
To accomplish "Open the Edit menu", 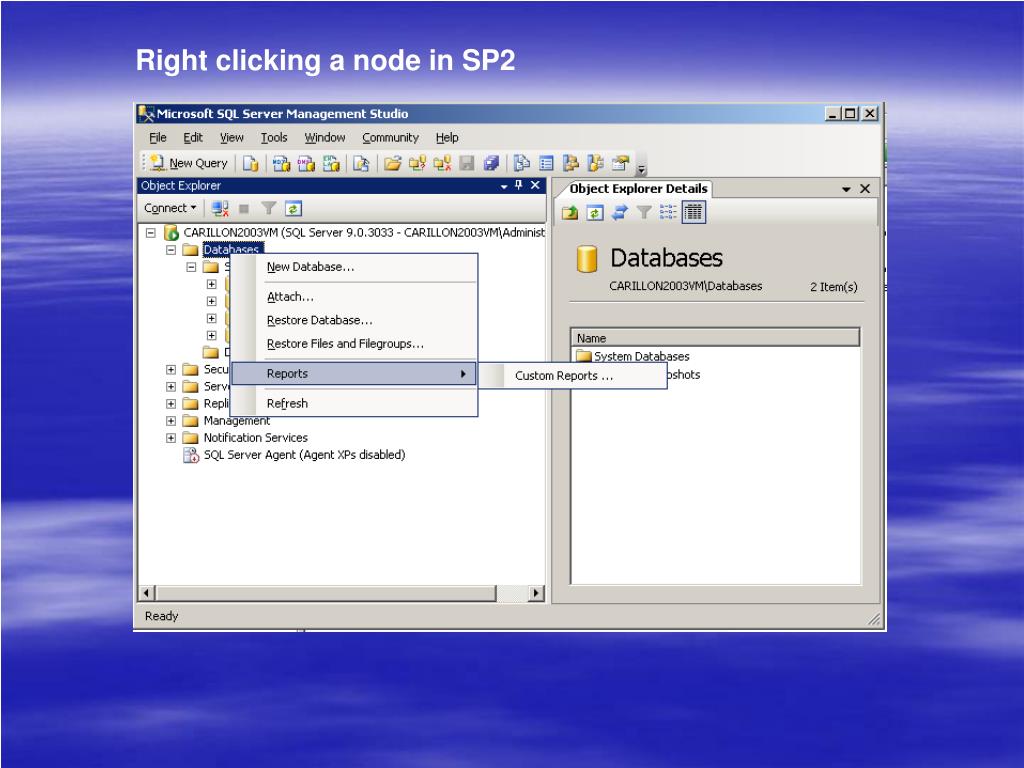I will coord(193,138).
